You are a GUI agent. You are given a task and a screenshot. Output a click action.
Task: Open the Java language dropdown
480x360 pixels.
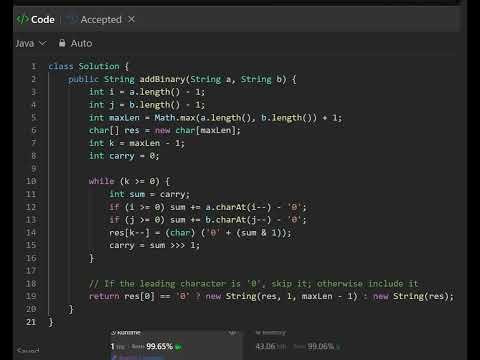click(x=31, y=43)
